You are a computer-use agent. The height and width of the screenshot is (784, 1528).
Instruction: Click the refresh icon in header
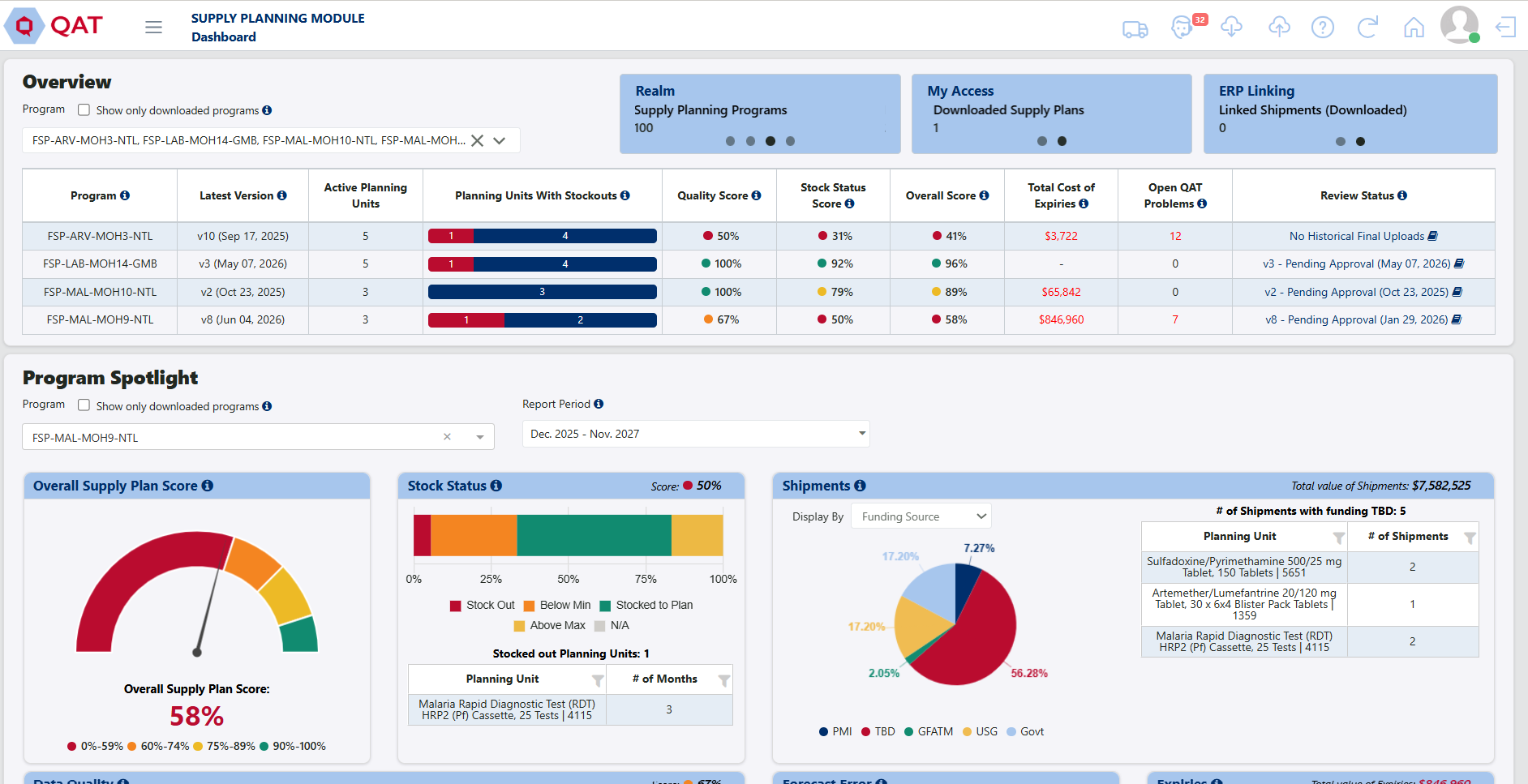pos(1367,28)
